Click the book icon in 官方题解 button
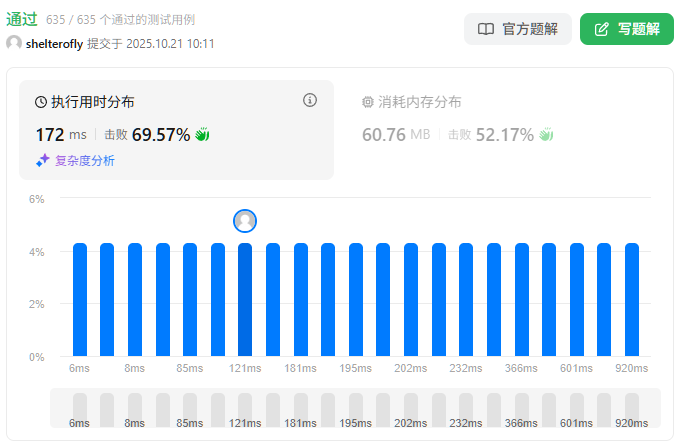 pyautogui.click(x=486, y=29)
